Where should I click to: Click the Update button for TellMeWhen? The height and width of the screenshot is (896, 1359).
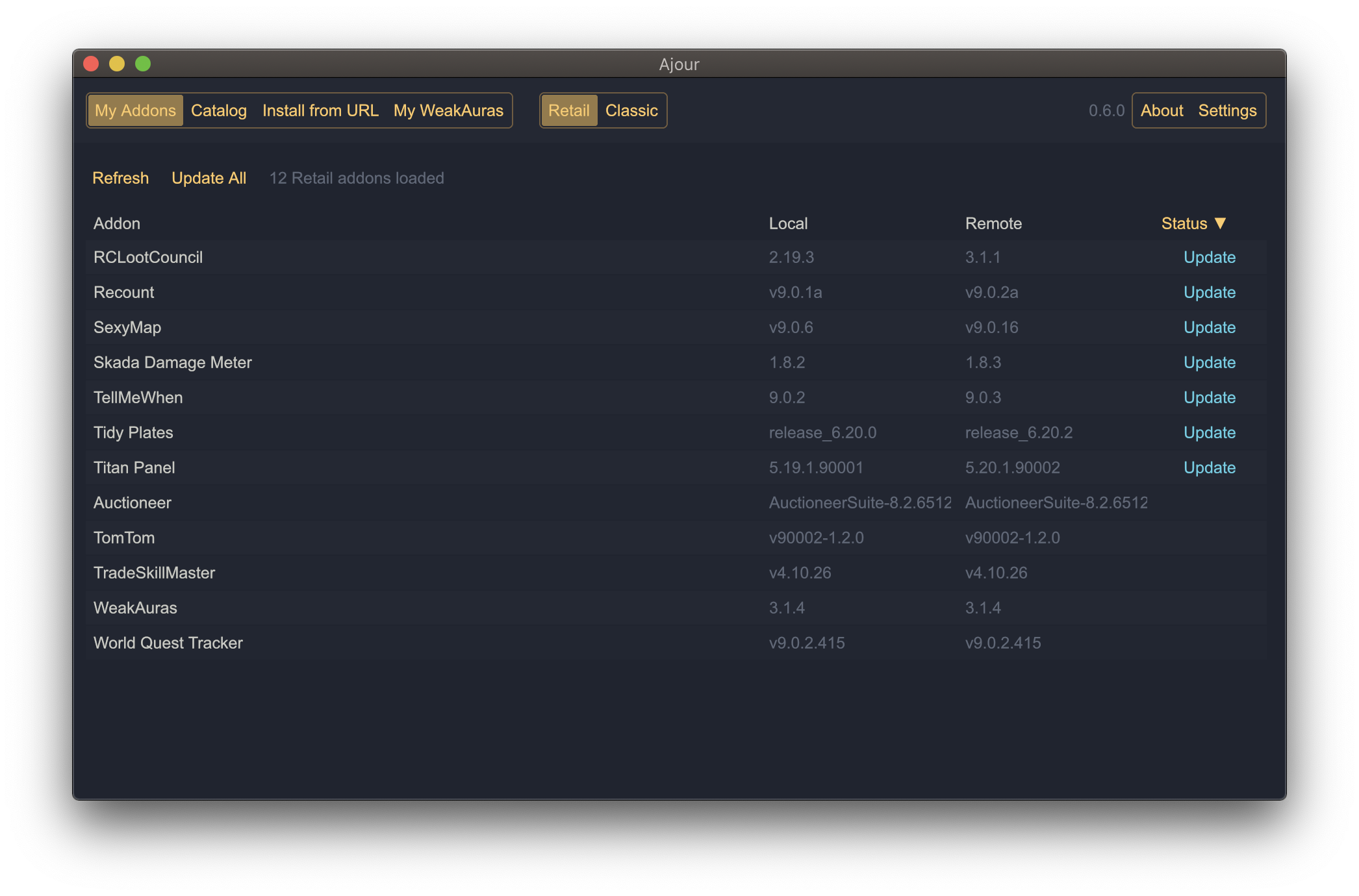pos(1208,397)
